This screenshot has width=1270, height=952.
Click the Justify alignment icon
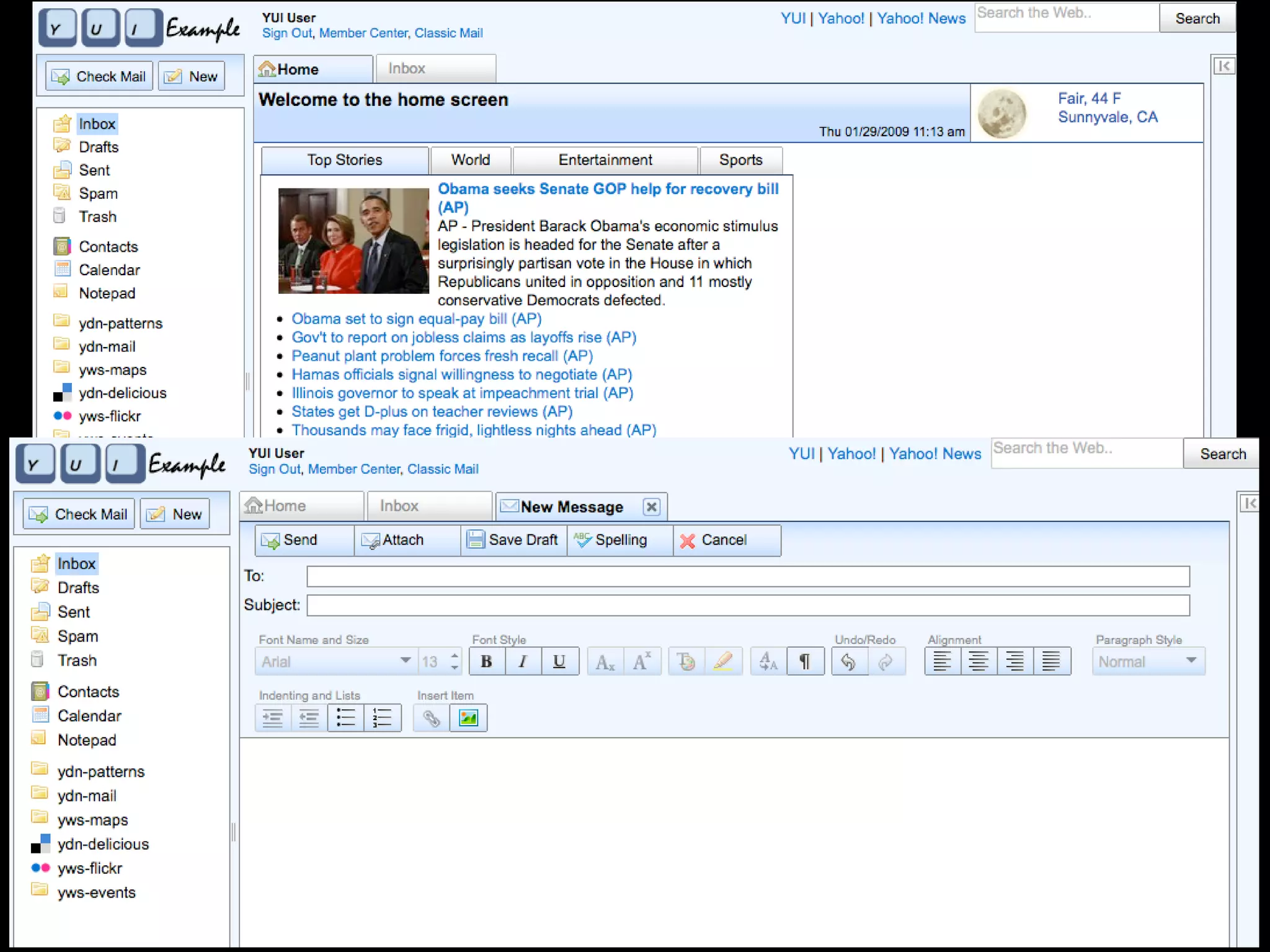coord(1051,662)
